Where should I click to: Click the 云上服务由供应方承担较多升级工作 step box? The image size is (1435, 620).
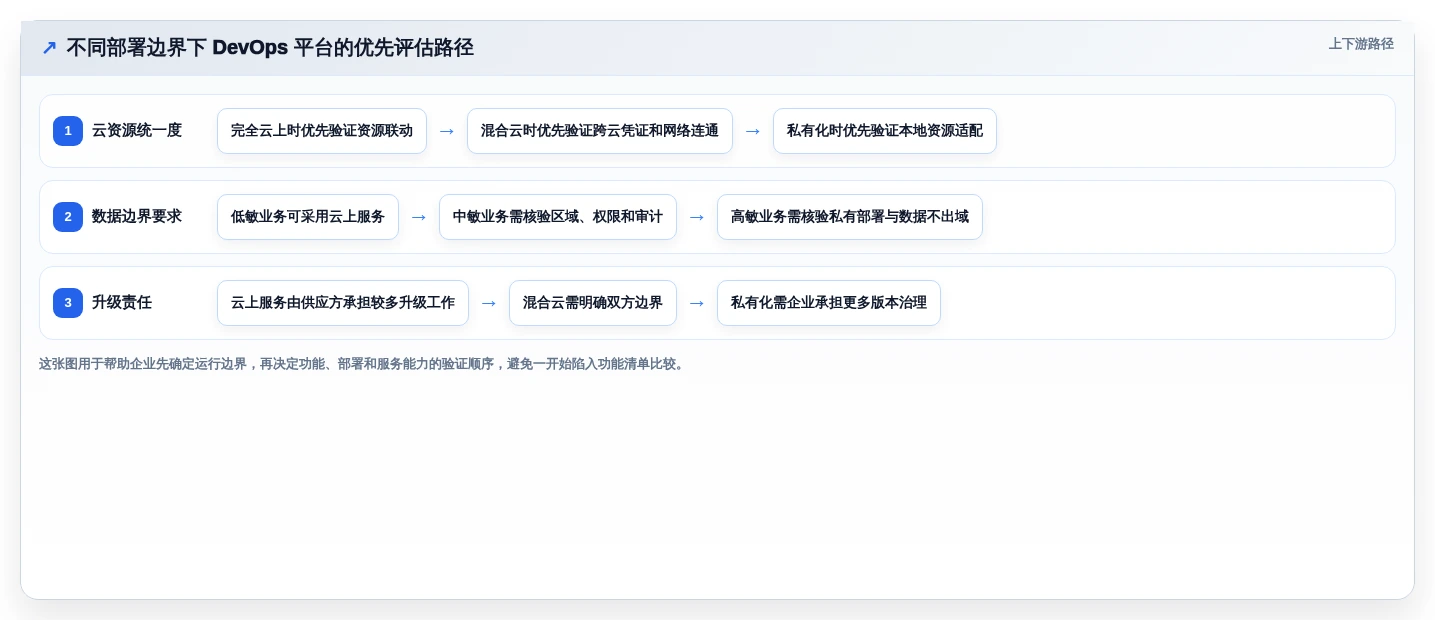click(343, 303)
